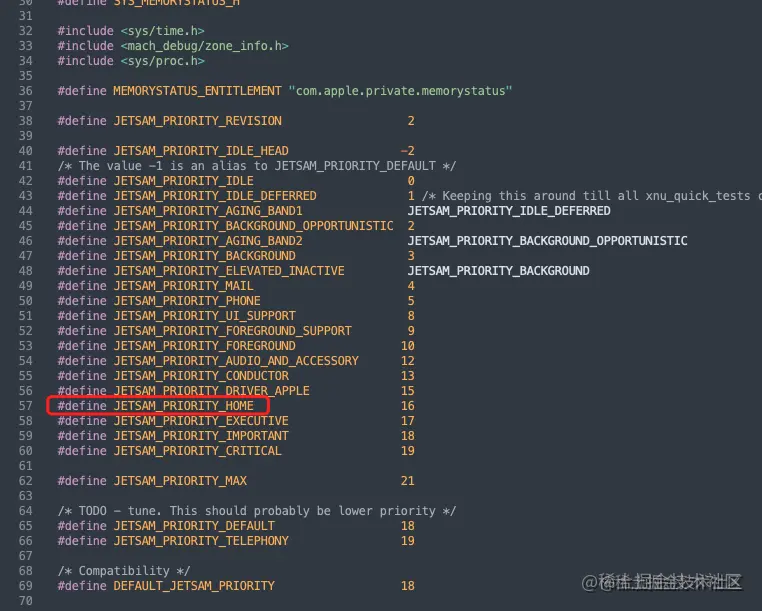This screenshot has width=762, height=611.
Task: Click the Compatibility comment
Action: coord(123,571)
